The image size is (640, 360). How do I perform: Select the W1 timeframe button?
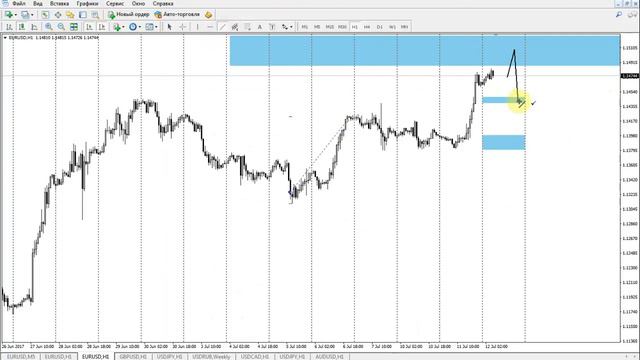[x=392, y=27]
